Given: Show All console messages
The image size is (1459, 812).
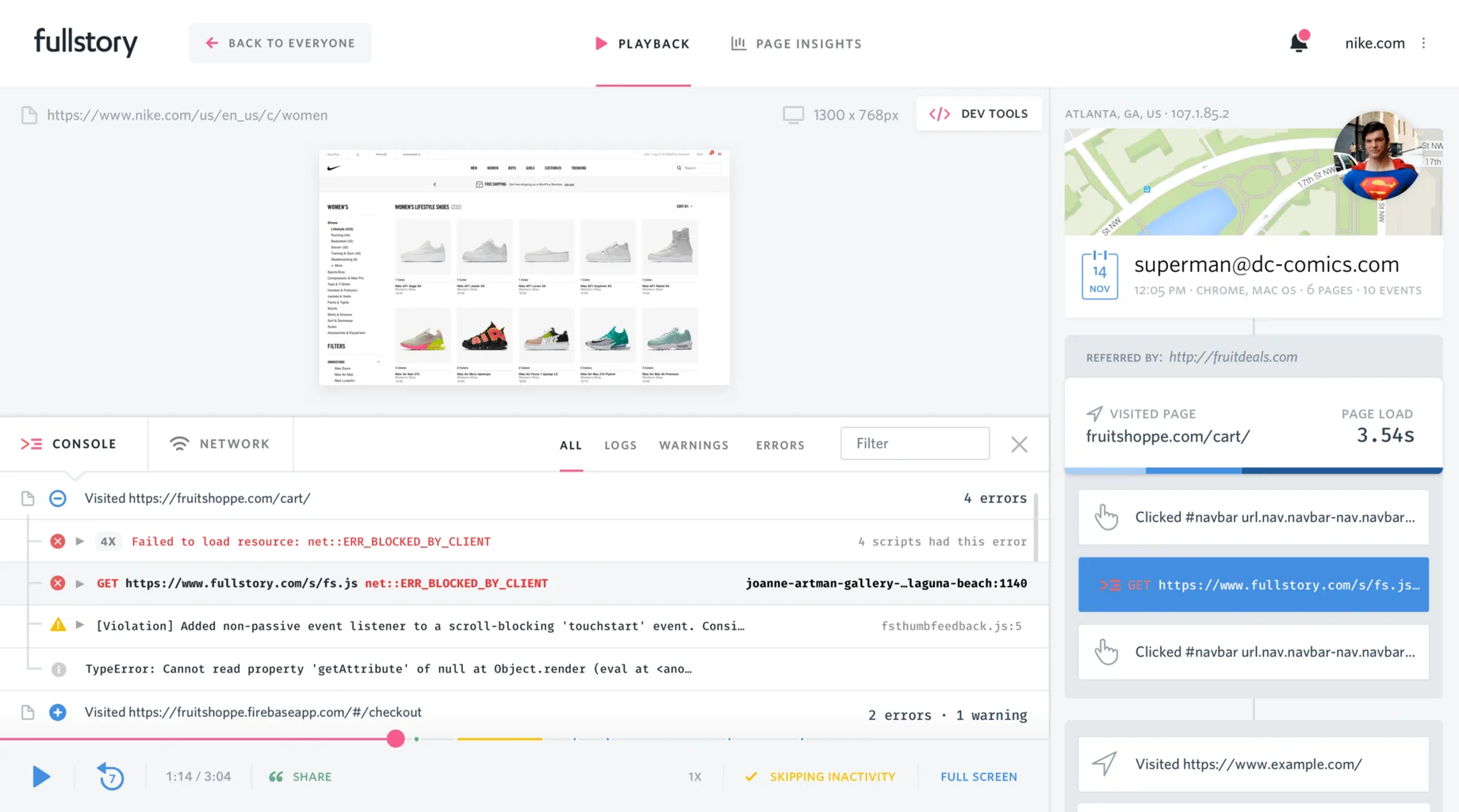Looking at the screenshot, I should [571, 445].
